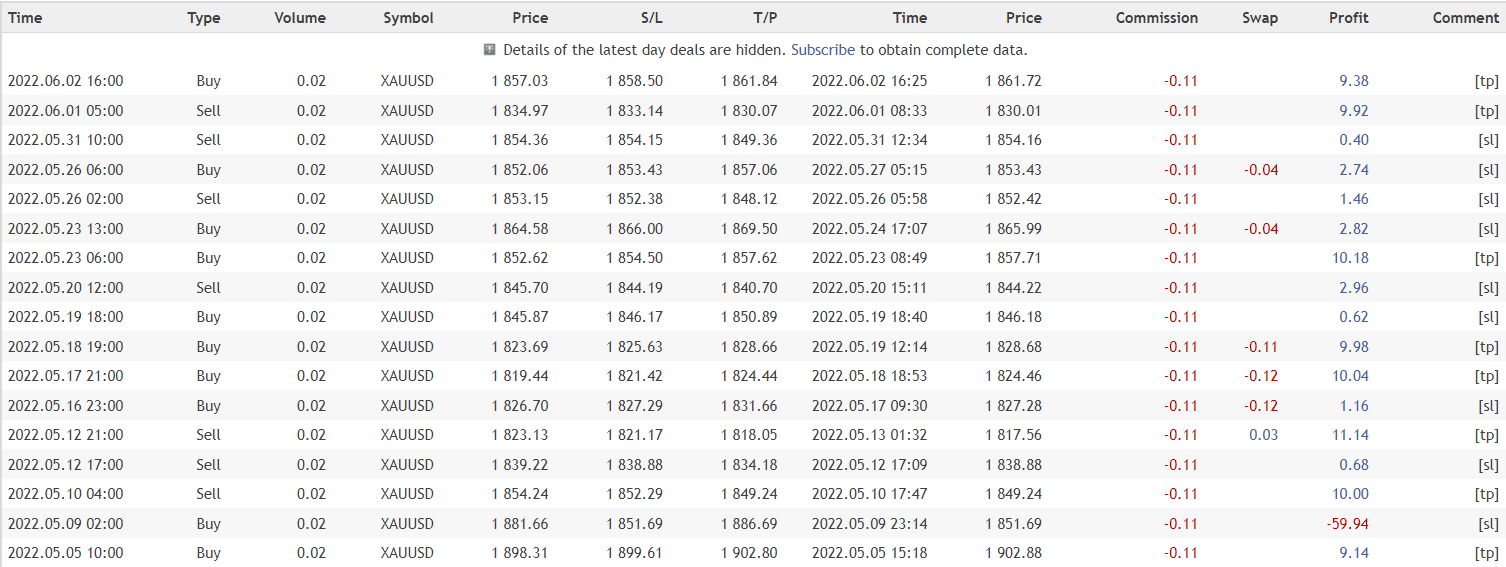
Task: Click close time 2022.05.27 05:15
Action: pos(869,170)
